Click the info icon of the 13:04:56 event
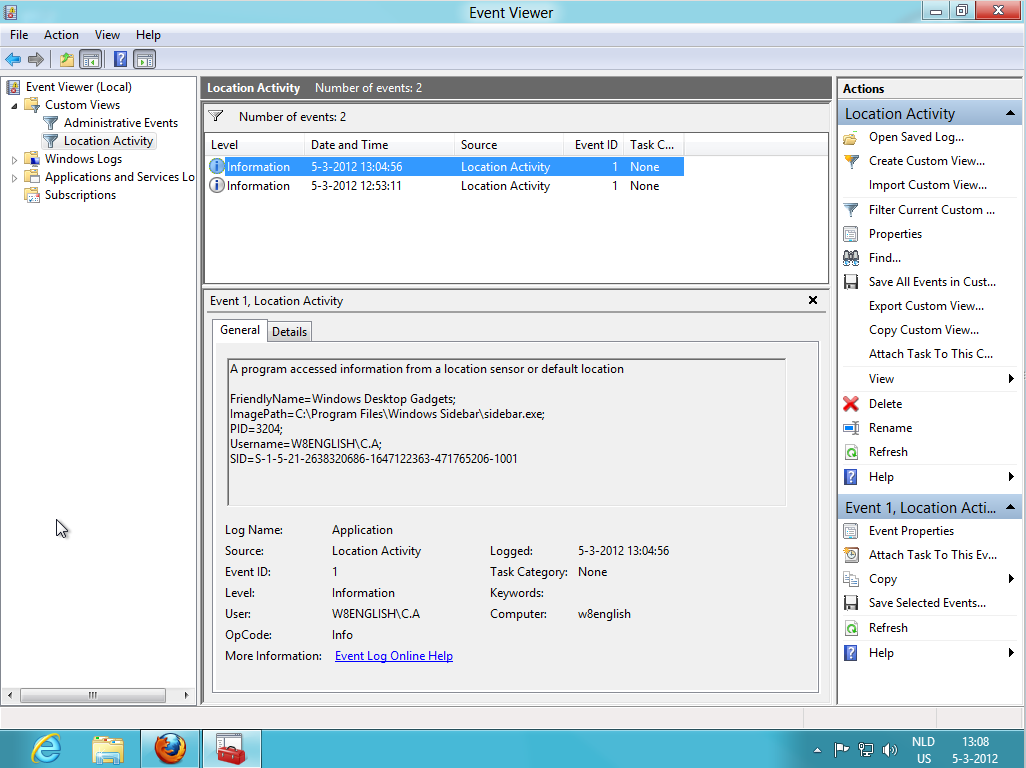Image resolution: width=1026 pixels, height=768 pixels. 217,167
